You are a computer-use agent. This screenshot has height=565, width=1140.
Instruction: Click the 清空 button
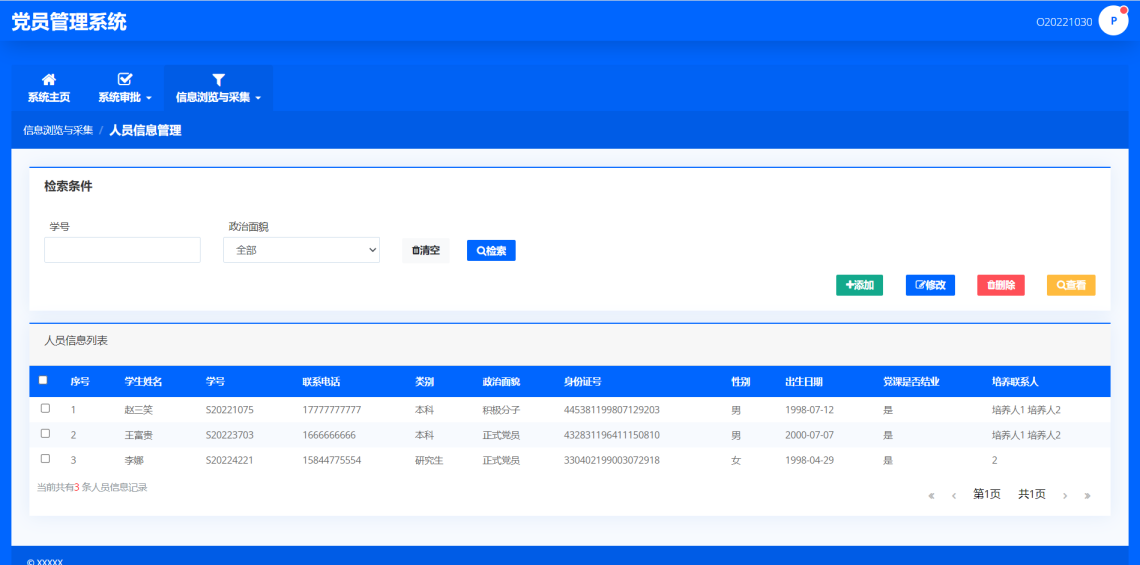point(425,250)
